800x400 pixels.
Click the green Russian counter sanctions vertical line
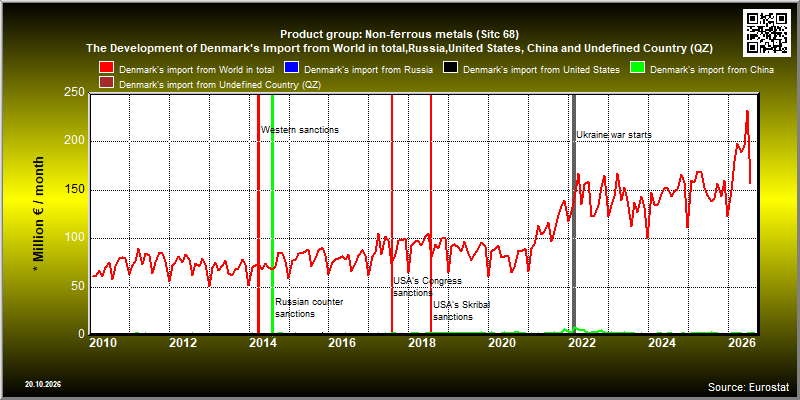272,214
